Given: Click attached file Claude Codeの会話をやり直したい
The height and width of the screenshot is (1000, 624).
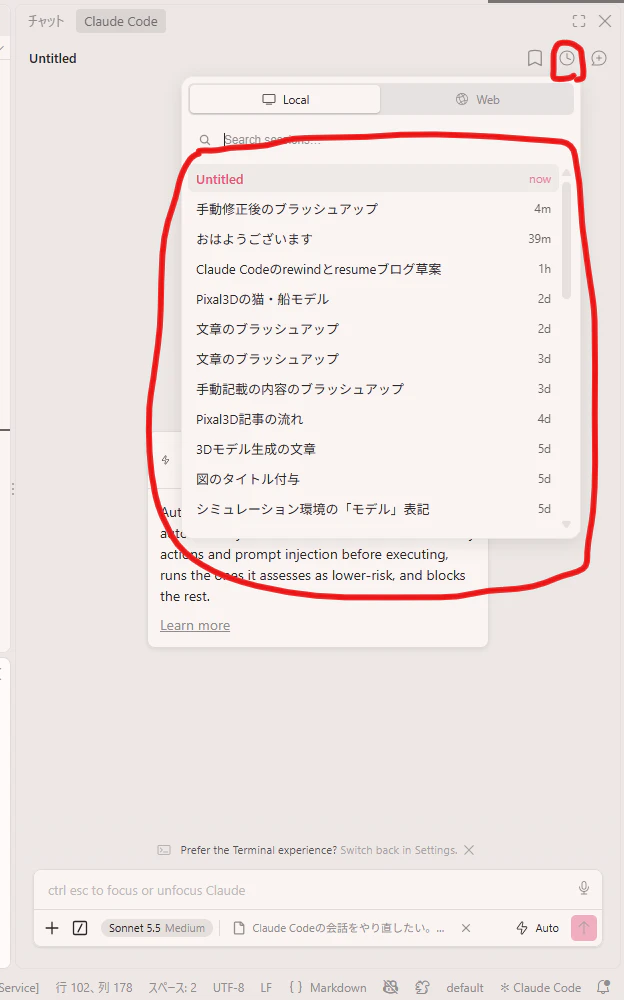Looking at the screenshot, I should point(339,928).
